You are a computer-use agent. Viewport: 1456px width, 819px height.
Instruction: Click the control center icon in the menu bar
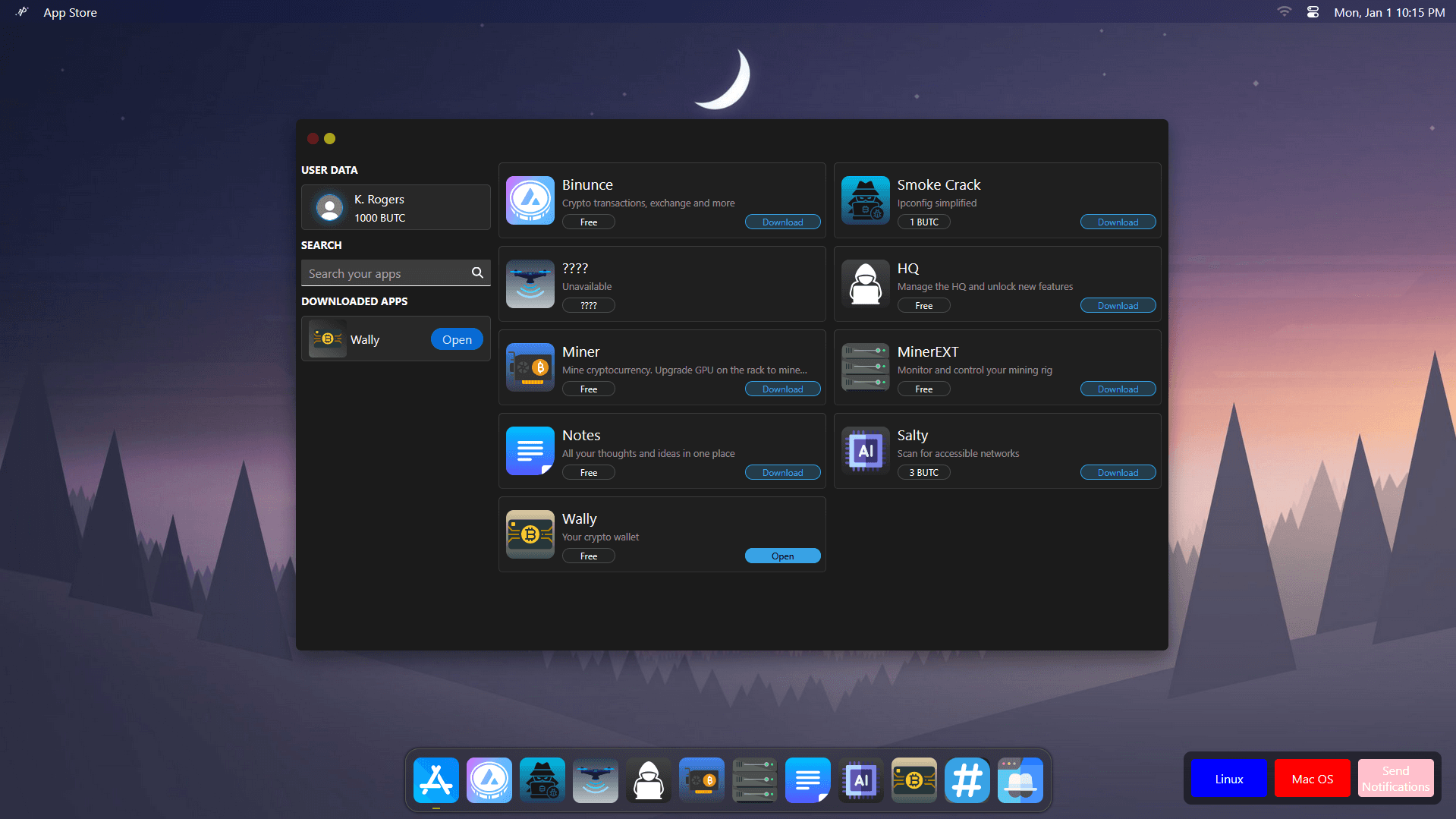[x=1313, y=12]
